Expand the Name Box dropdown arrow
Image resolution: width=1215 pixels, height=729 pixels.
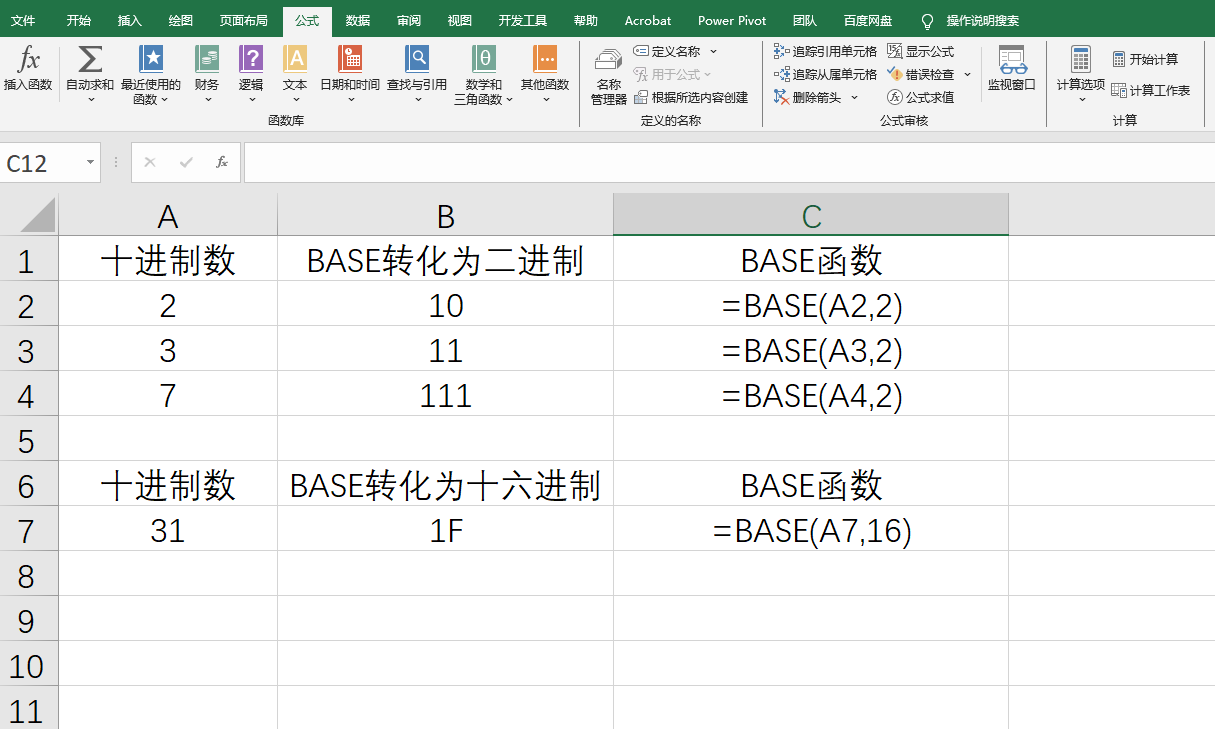[x=90, y=162]
